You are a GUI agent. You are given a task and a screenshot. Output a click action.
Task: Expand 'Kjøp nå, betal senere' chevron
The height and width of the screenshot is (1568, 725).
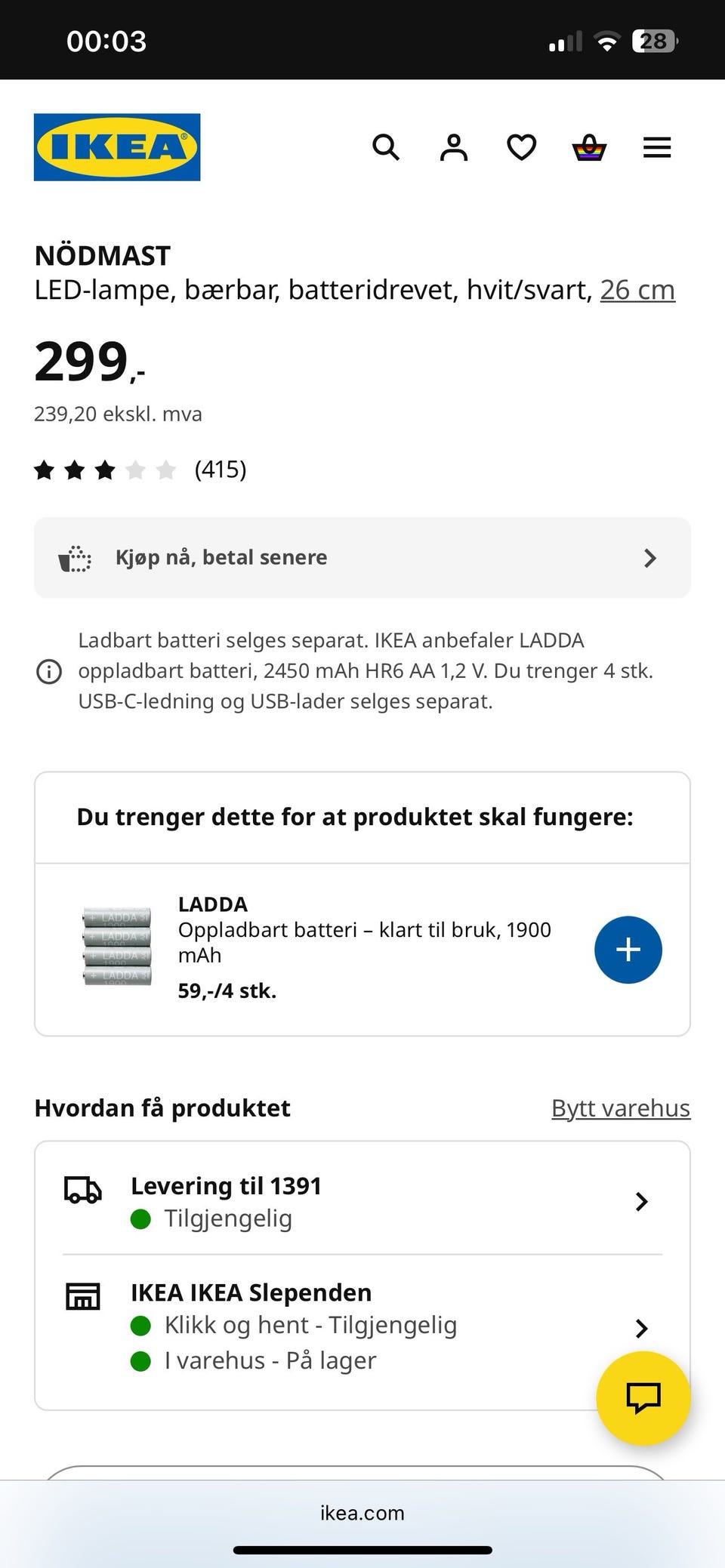pyautogui.click(x=650, y=558)
